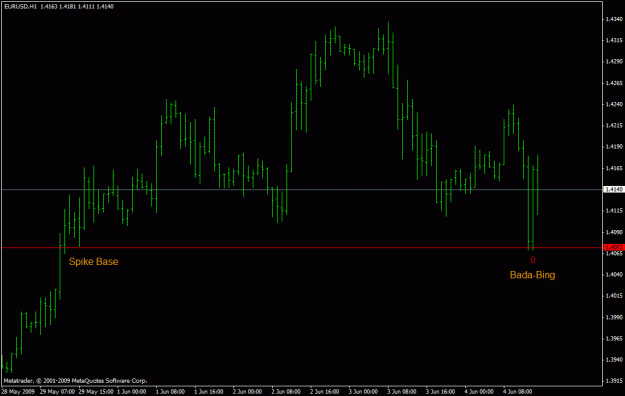
Task: Click the 1.4265 price axis label
Action: point(614,83)
